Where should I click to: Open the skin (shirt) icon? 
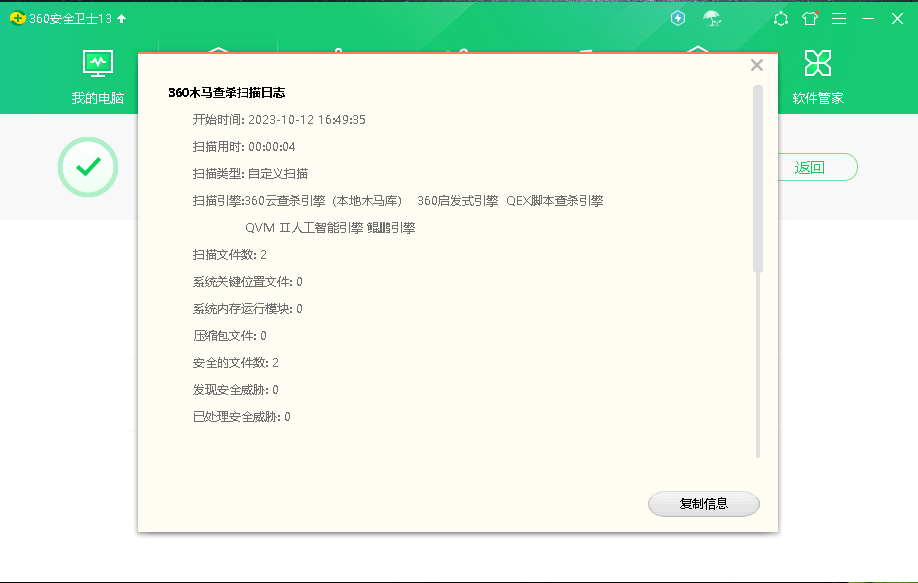click(810, 19)
